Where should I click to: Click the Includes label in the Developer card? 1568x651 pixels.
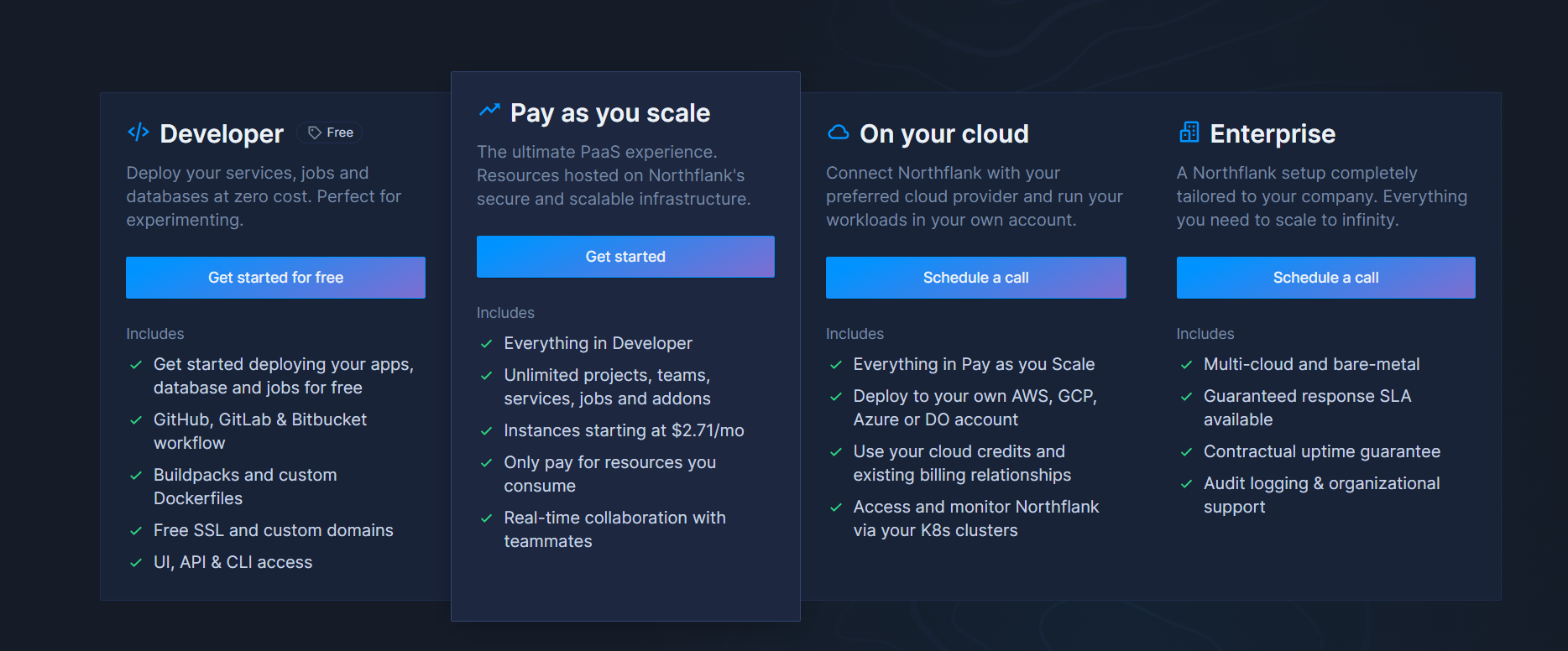point(155,334)
